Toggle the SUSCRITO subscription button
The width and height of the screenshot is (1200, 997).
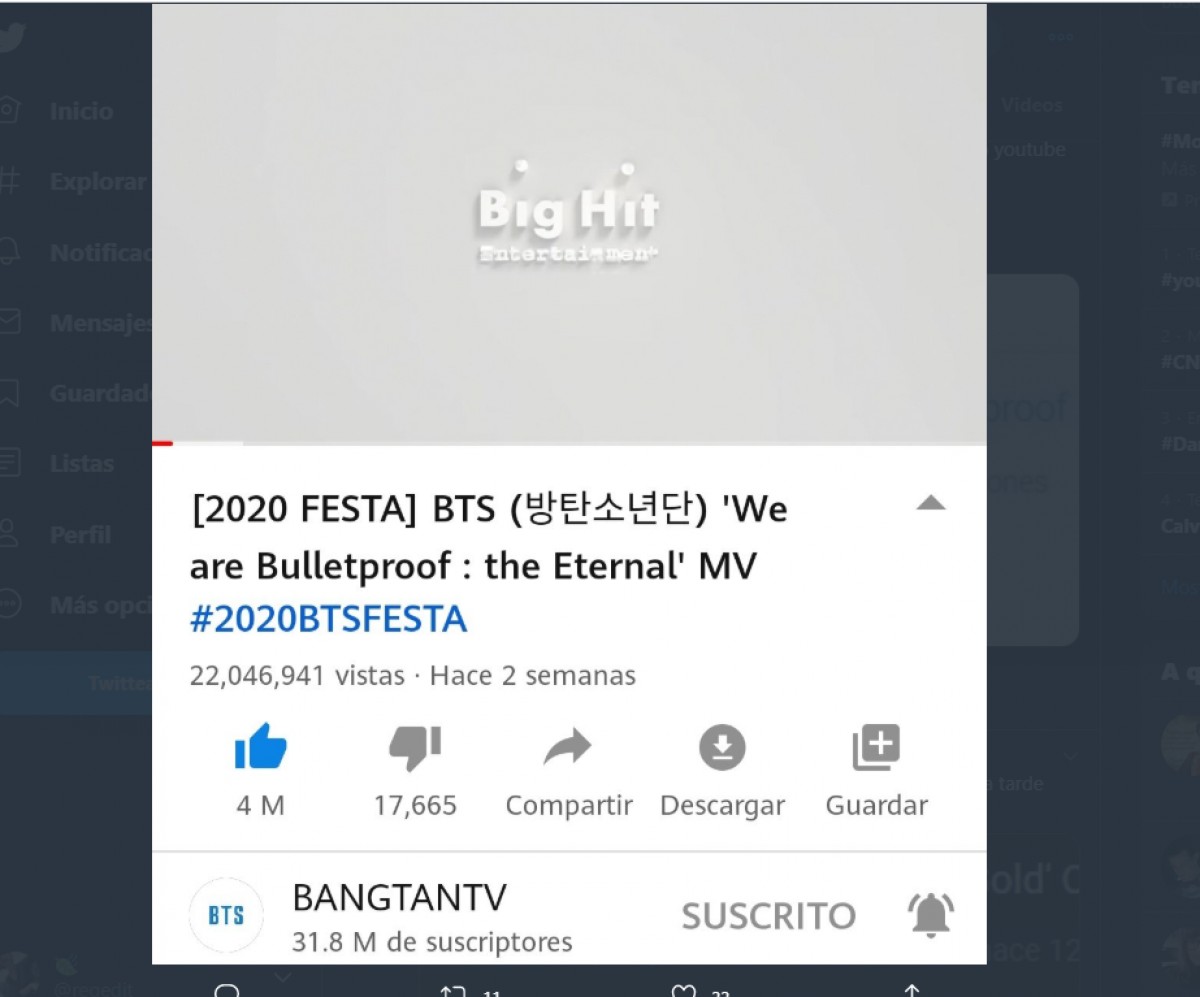click(x=769, y=915)
